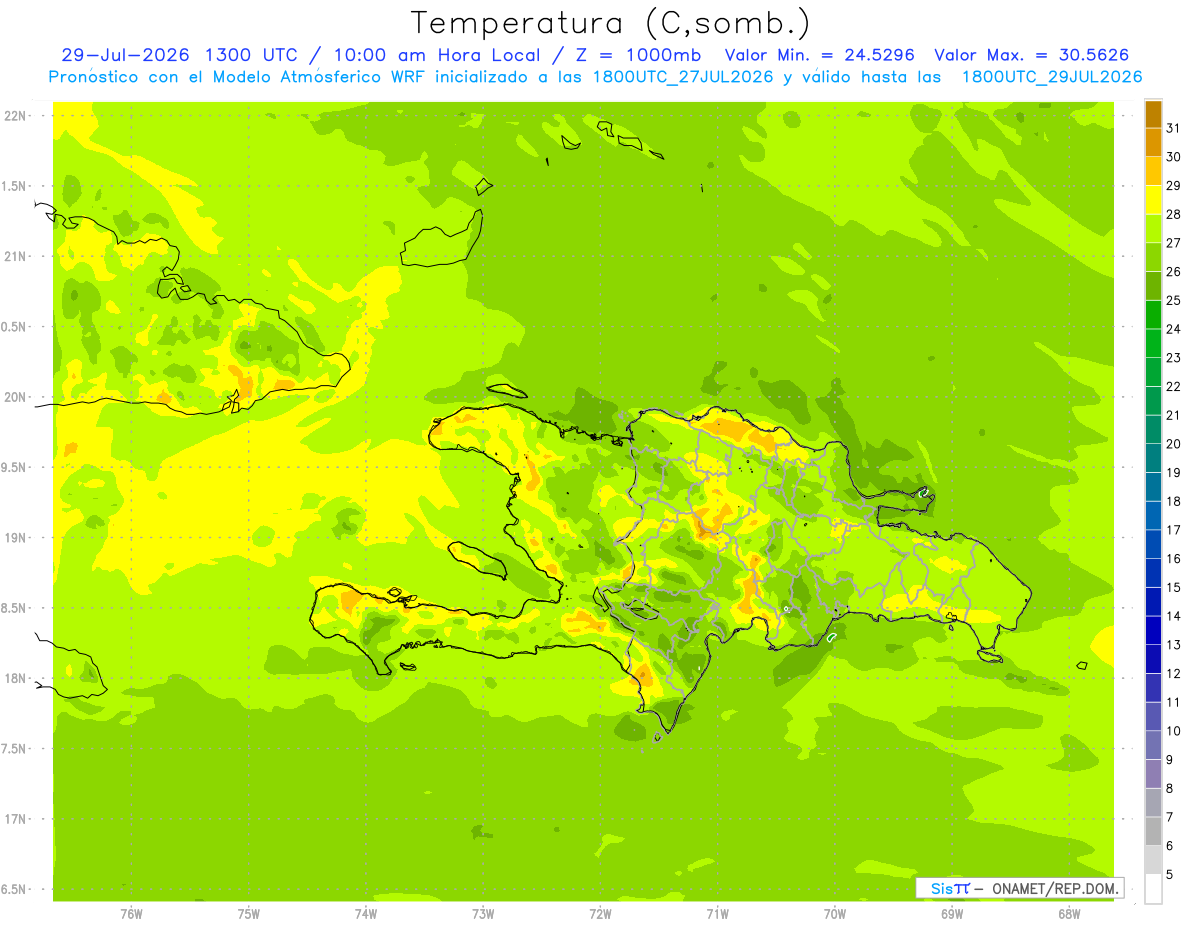Click the "72W" longitude axis label
The image size is (1200, 927).
(600, 914)
